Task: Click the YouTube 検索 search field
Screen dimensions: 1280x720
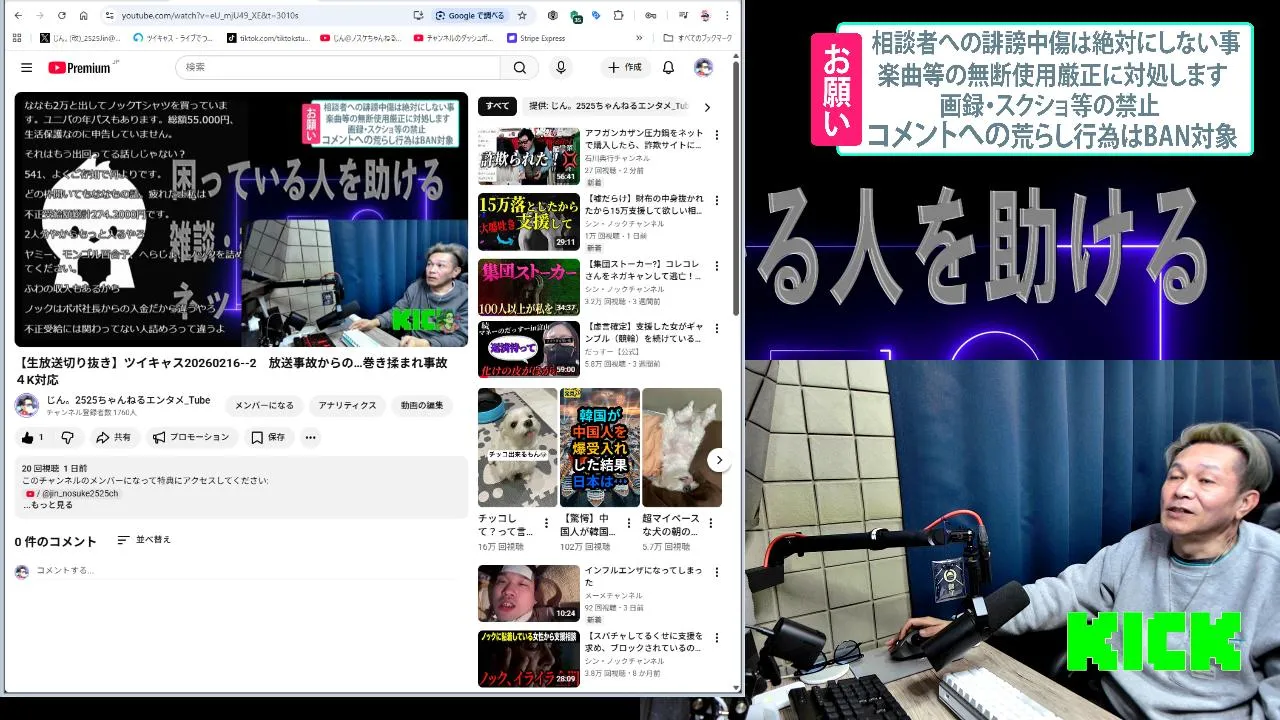Action: click(x=338, y=67)
